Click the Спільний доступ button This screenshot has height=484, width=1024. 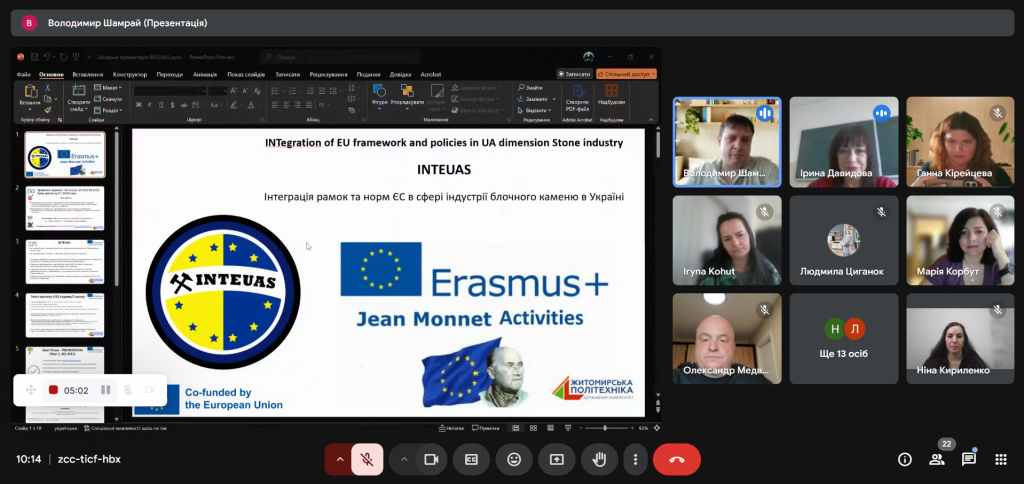626,74
